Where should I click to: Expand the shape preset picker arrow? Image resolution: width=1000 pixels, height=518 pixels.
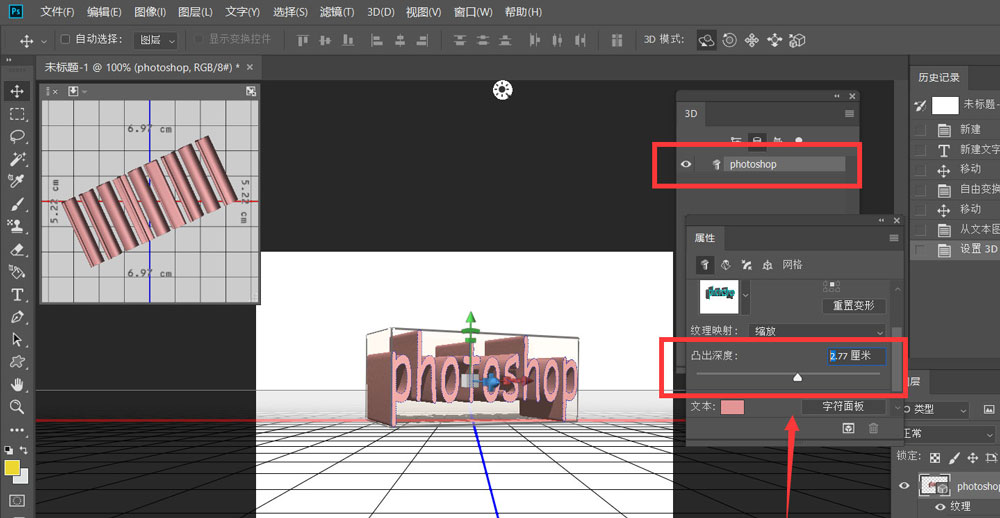point(744,295)
